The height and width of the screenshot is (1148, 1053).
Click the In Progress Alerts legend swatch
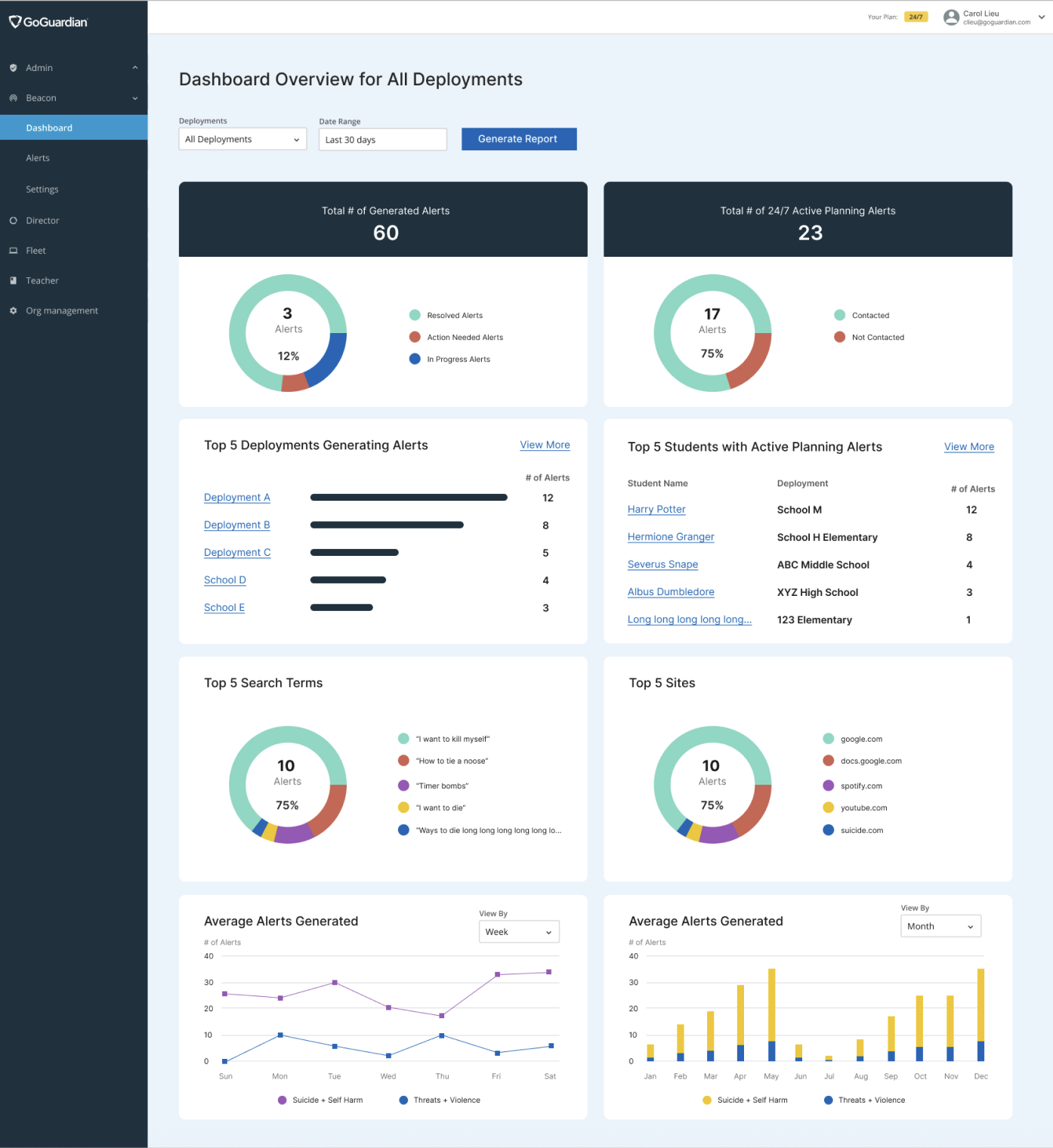coord(415,359)
